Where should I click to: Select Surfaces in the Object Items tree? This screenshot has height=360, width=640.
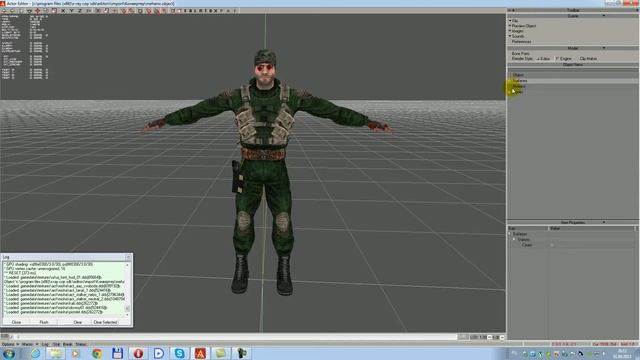[520, 81]
